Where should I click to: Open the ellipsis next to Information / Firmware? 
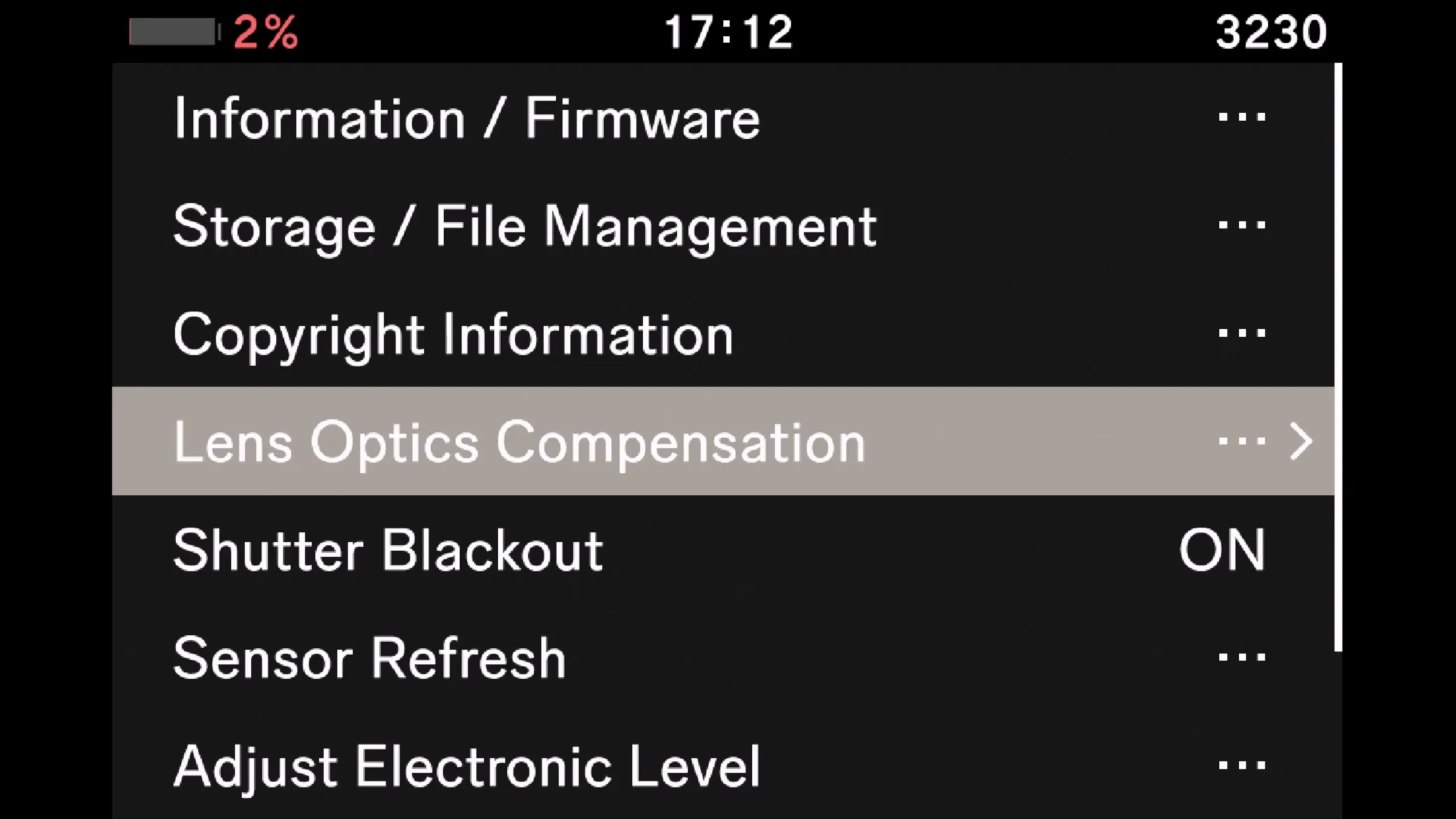click(1242, 117)
